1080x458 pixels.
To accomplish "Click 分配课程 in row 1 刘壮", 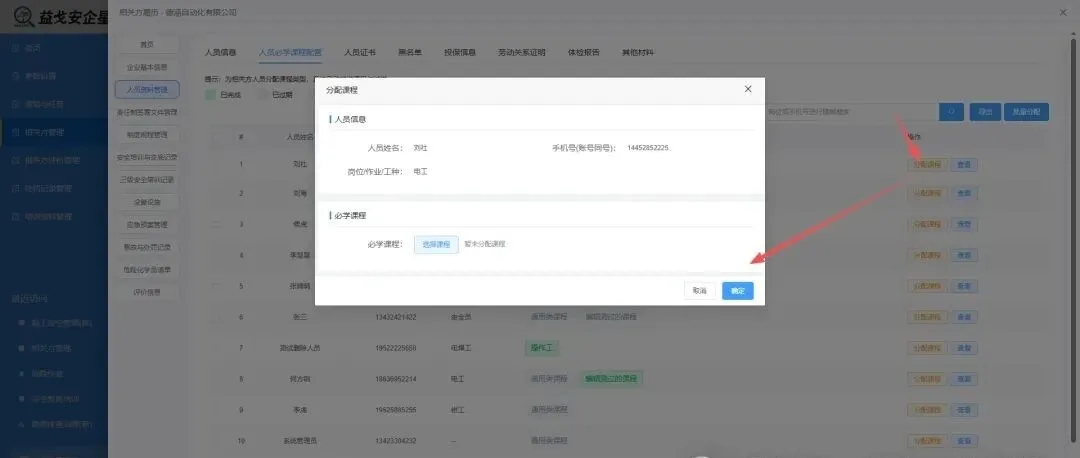I will [x=927, y=165].
